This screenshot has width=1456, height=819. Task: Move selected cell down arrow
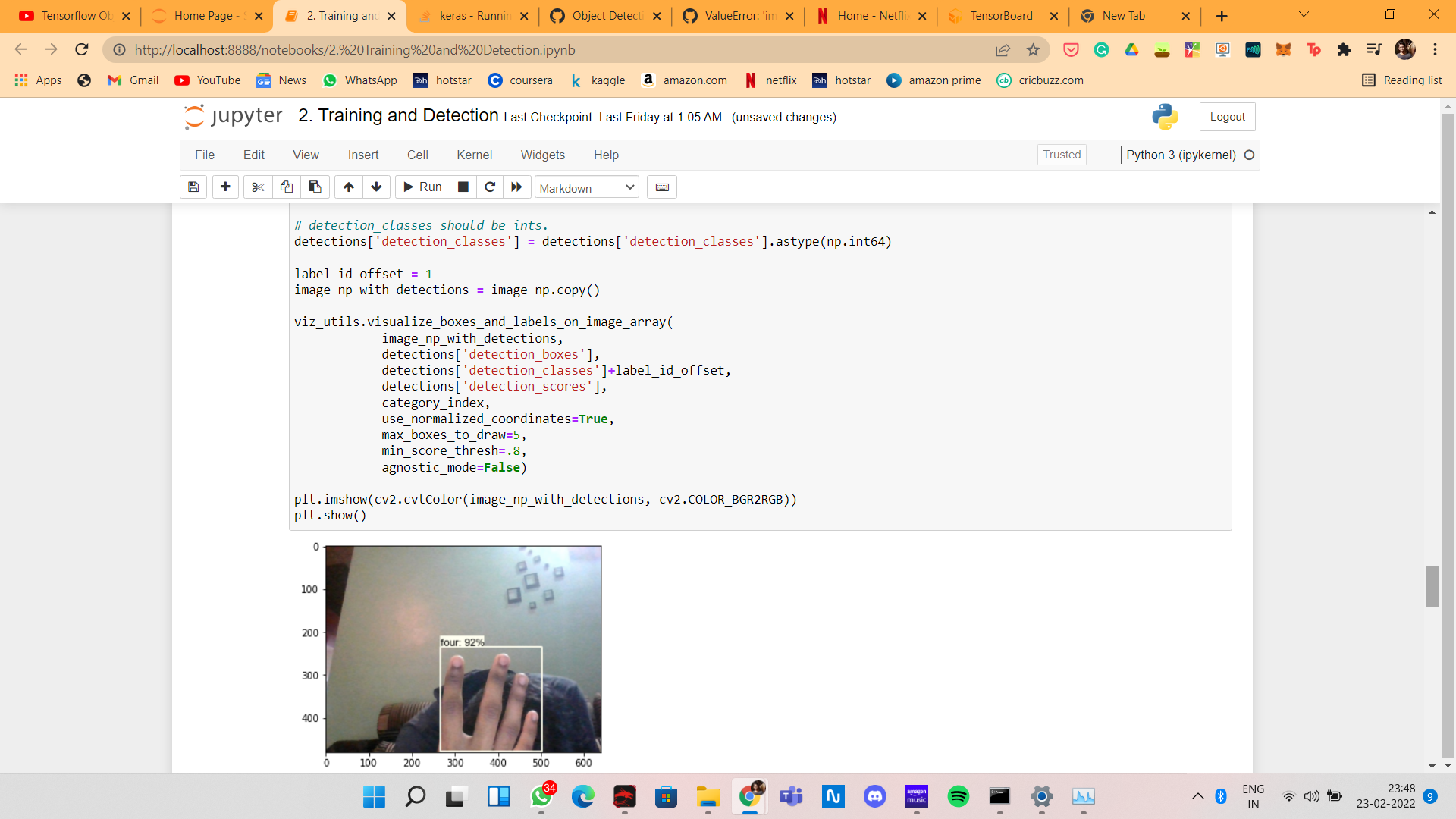tap(376, 187)
